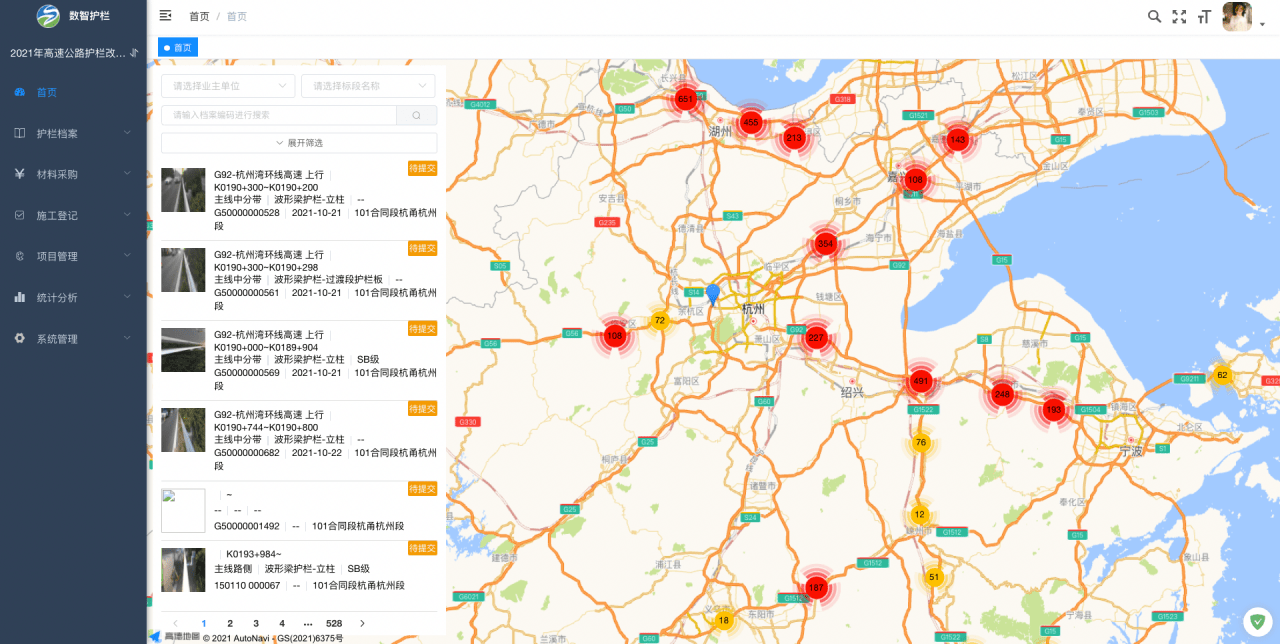Click the project switch icon beside project name
Viewport: 1280px width, 644px height.
pyautogui.click(x=134, y=52)
